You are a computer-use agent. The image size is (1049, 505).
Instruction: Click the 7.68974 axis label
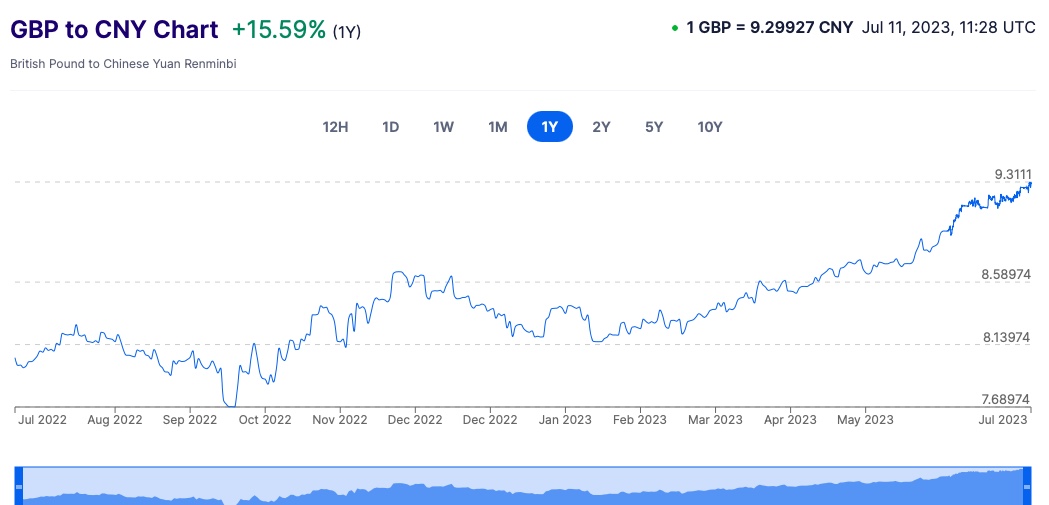[1006, 399]
